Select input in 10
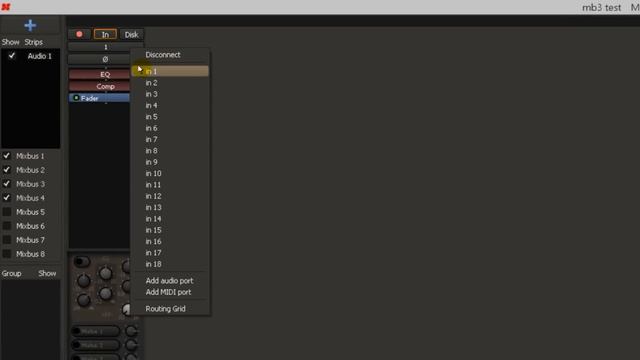 171,173
